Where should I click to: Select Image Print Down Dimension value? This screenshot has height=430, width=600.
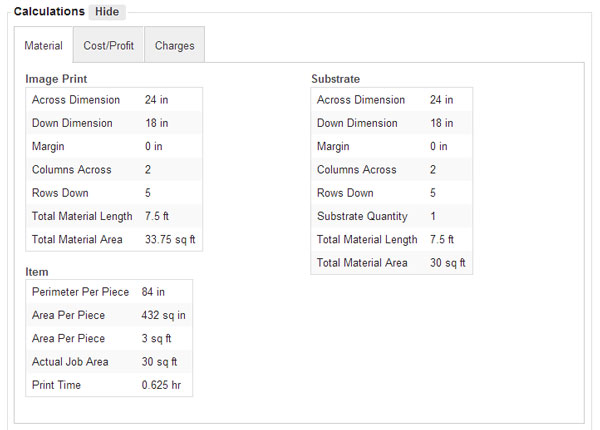157,123
